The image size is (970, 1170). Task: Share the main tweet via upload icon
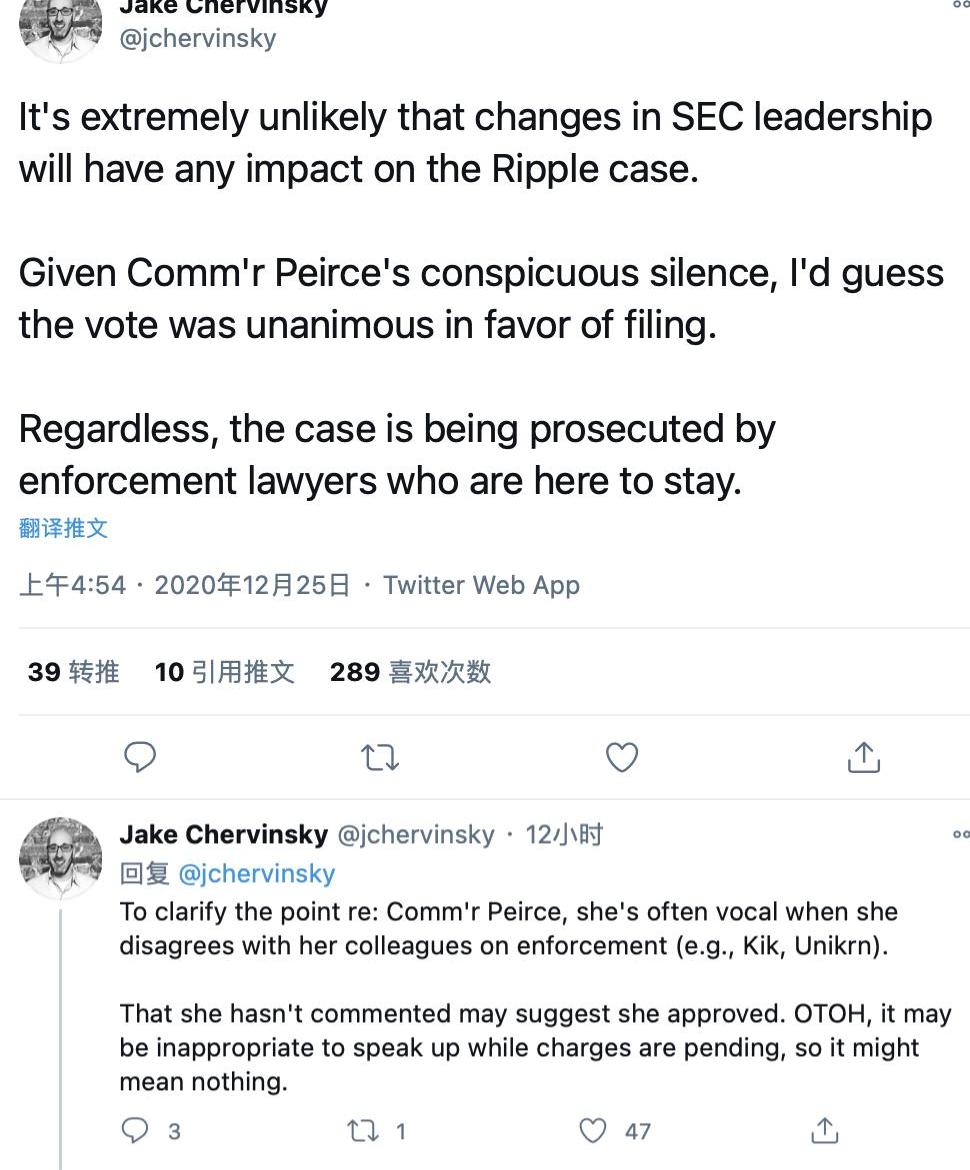863,758
